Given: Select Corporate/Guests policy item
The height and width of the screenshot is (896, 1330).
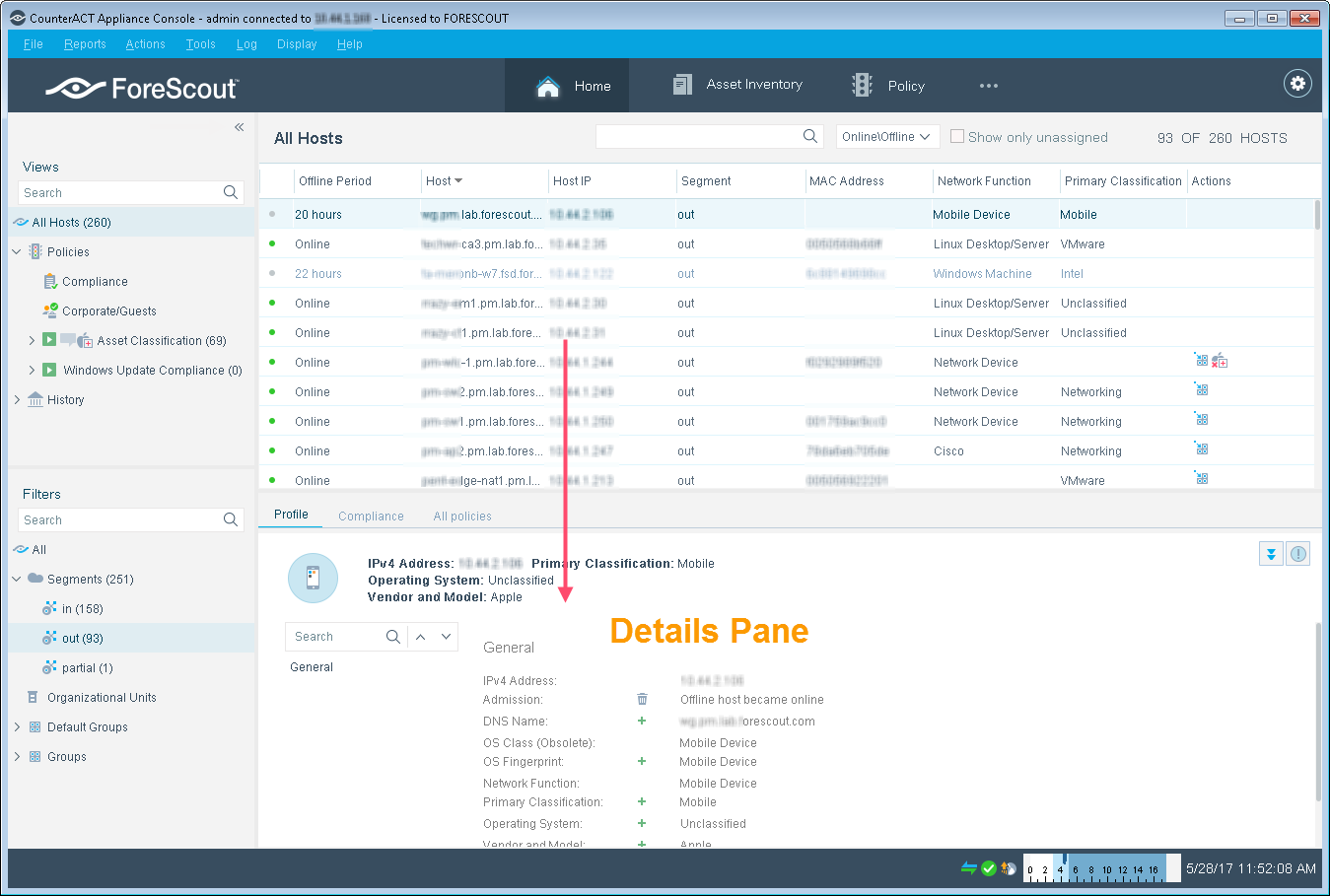Looking at the screenshot, I should click(108, 310).
